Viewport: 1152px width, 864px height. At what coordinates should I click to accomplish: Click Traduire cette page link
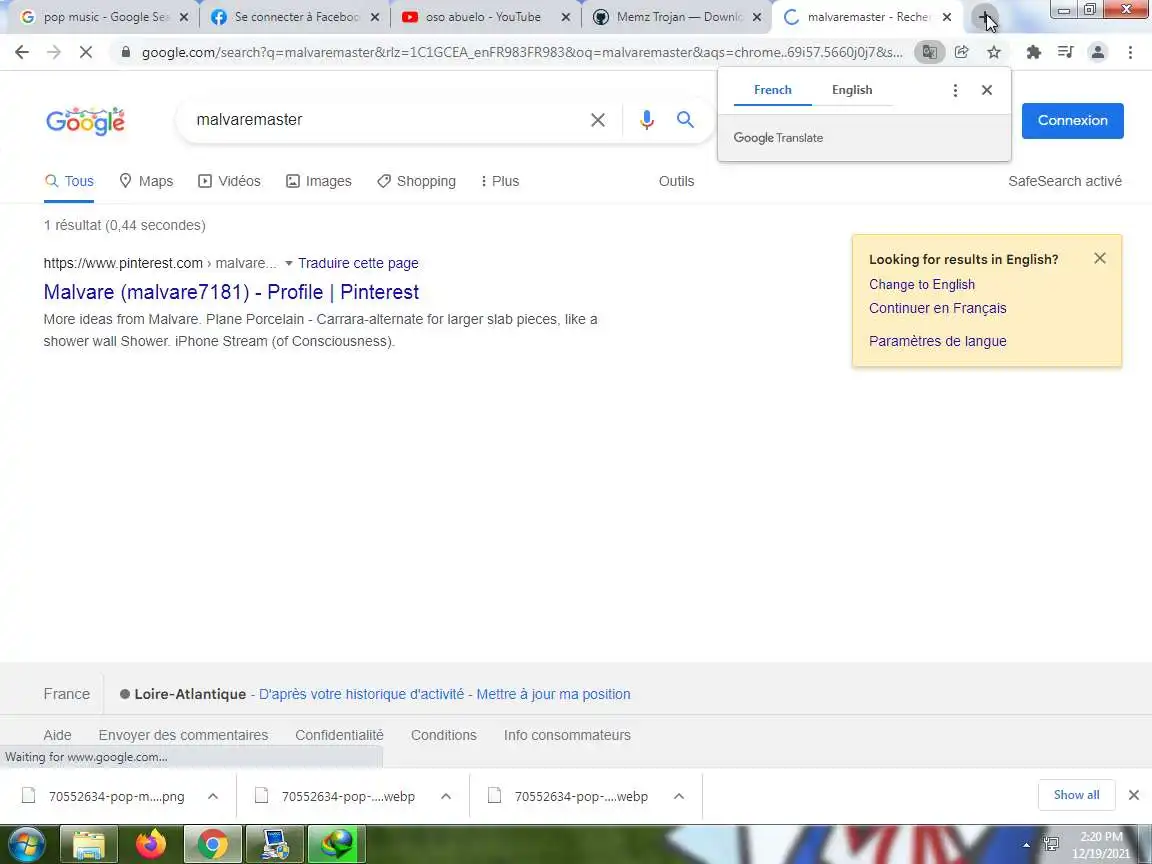359,263
